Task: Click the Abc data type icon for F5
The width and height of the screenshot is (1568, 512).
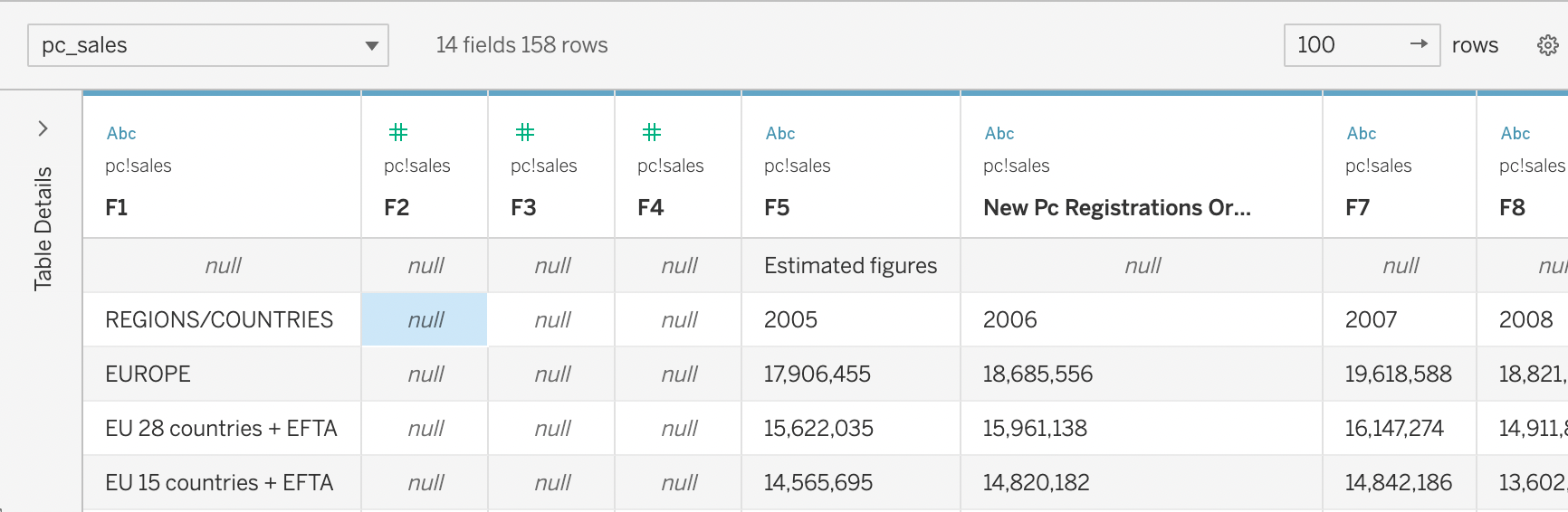Action: click(780, 134)
